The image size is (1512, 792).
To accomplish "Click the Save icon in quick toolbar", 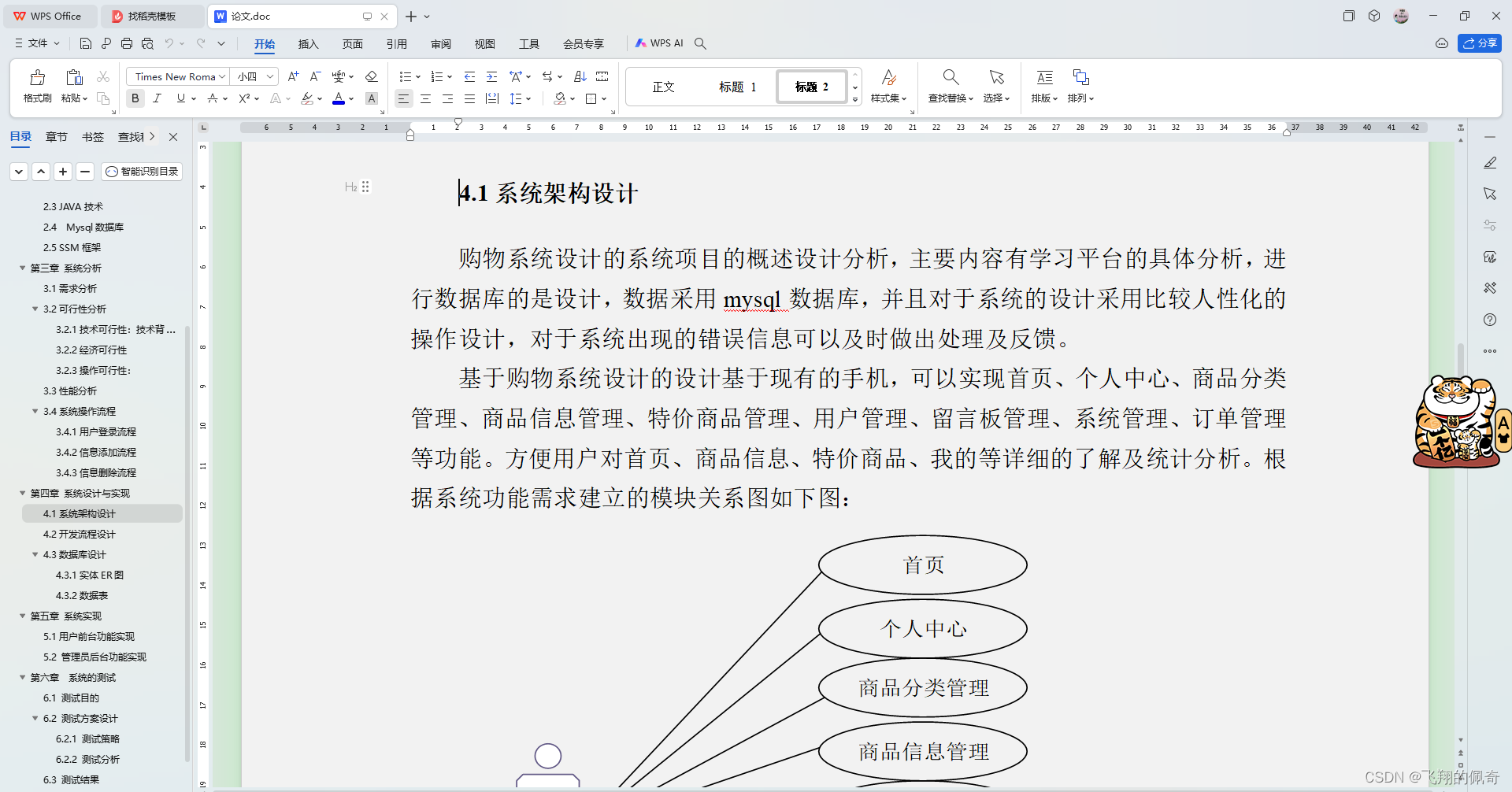I will (86, 43).
